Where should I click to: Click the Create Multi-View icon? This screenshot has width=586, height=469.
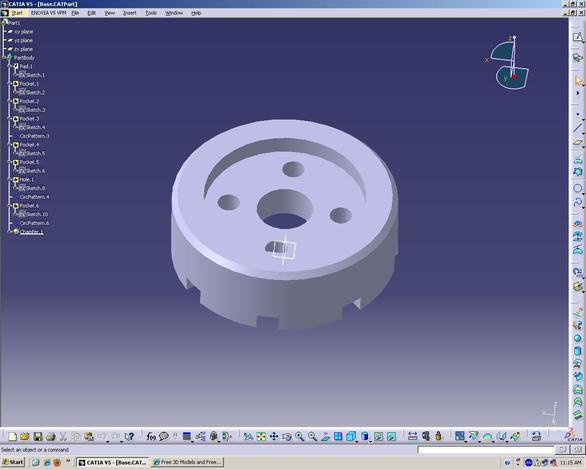click(x=338, y=436)
